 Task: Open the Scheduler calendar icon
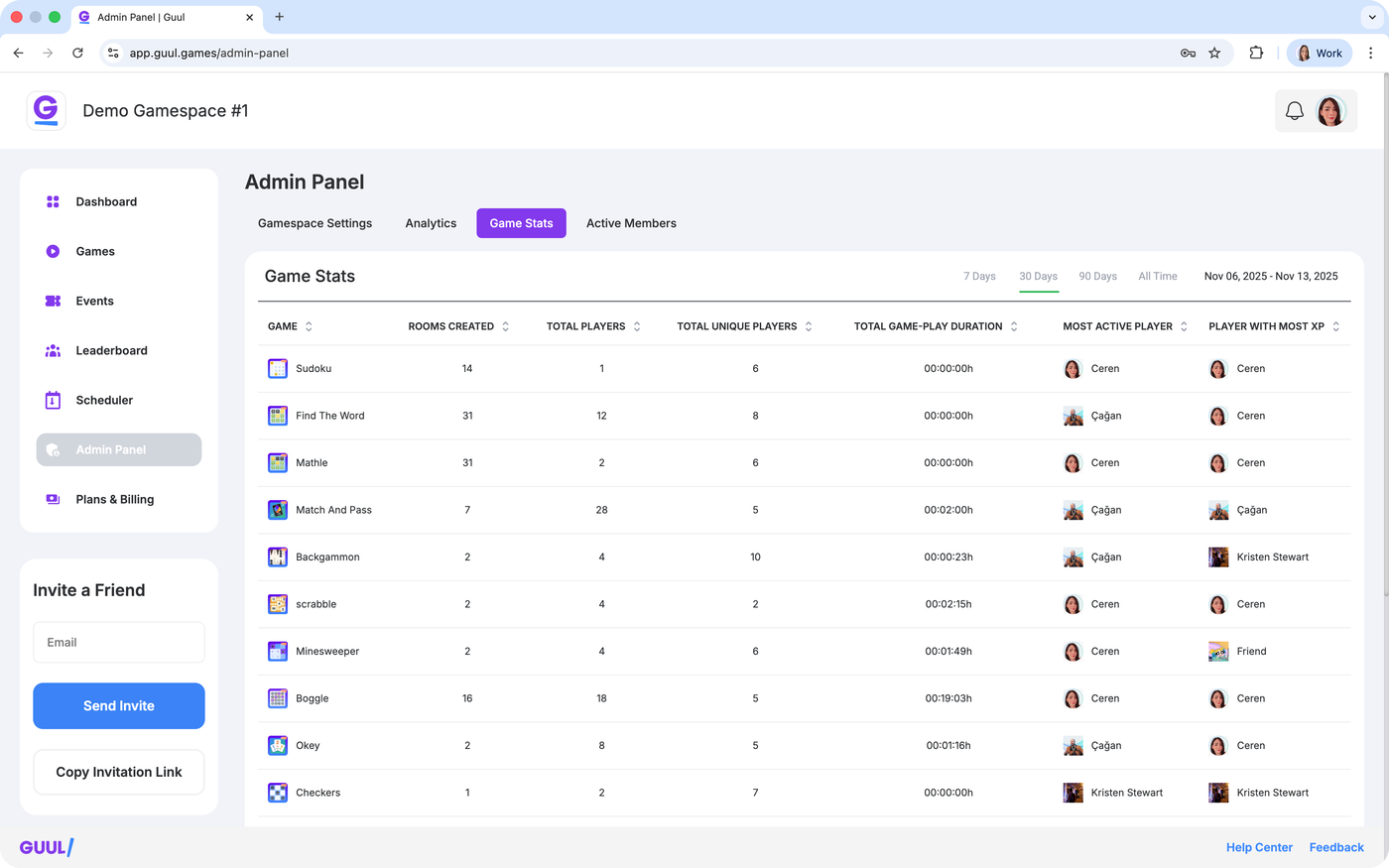(54, 400)
